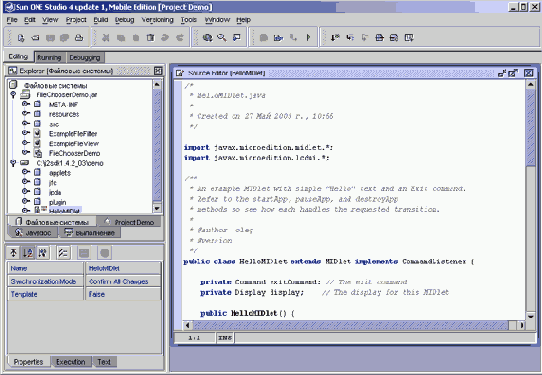542x375 pixels.
Task: Click the Redo arrow toolbar icon
Action: [180, 38]
